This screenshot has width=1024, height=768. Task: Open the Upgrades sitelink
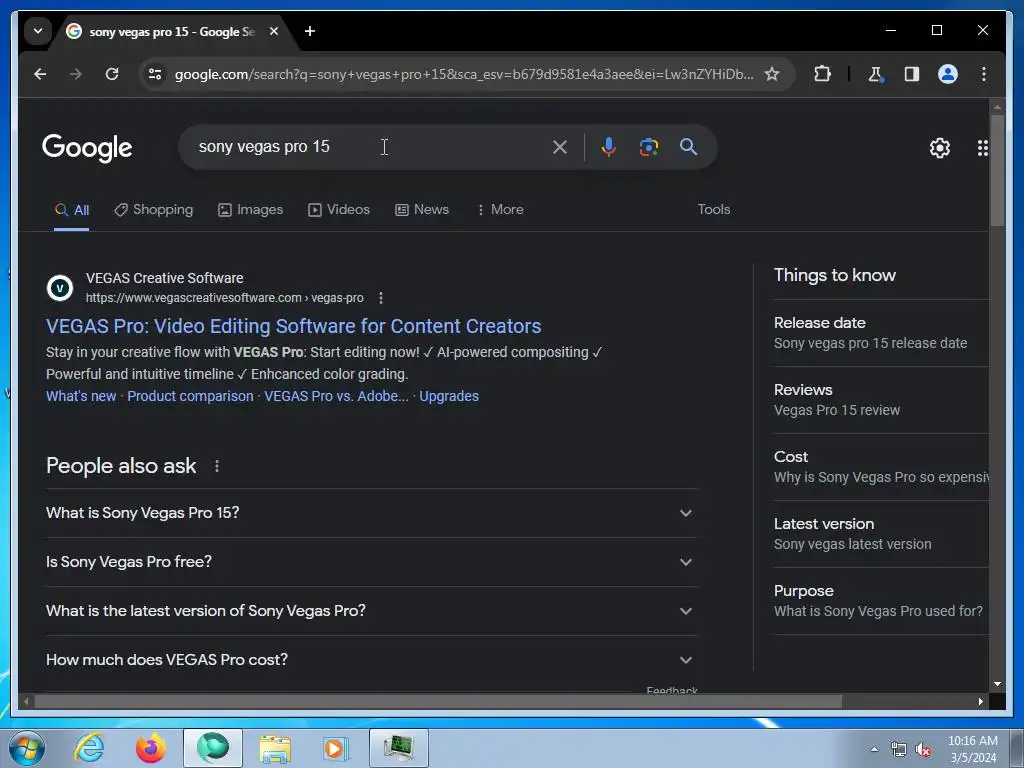click(x=449, y=396)
